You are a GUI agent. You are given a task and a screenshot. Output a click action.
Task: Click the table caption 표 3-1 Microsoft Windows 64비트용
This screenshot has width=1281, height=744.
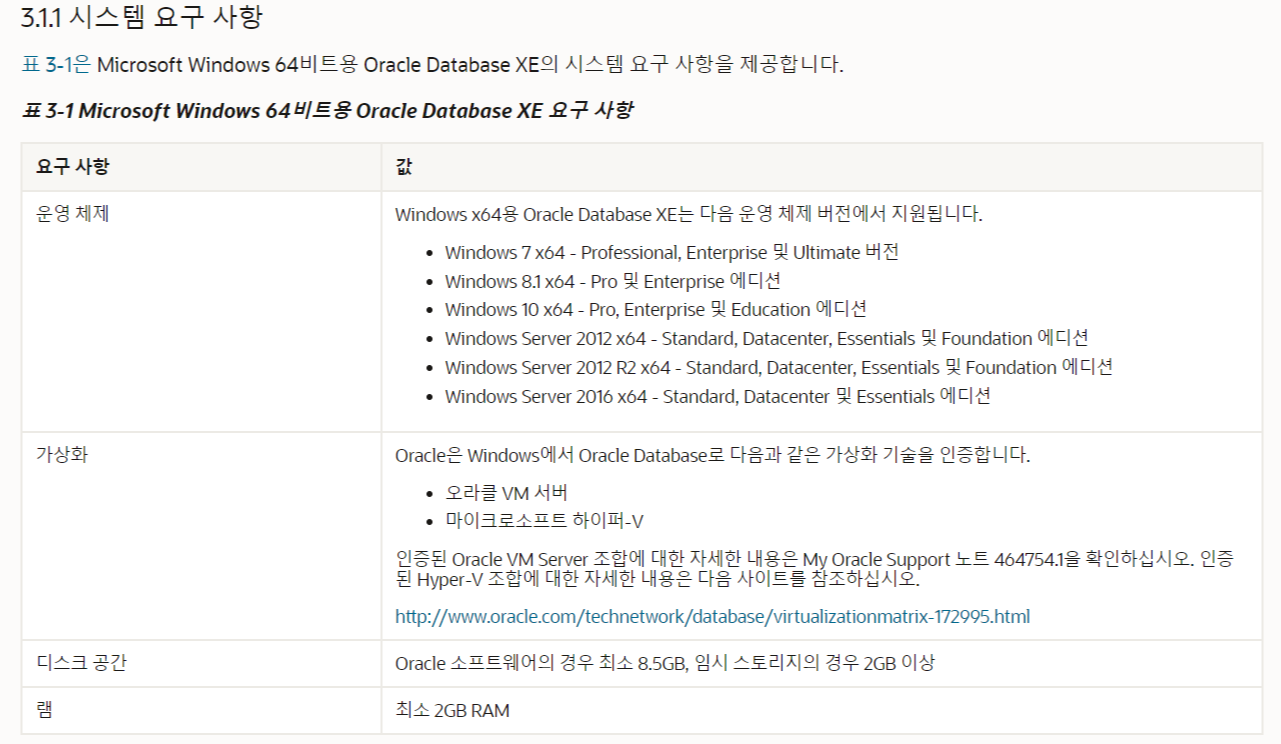click(327, 110)
